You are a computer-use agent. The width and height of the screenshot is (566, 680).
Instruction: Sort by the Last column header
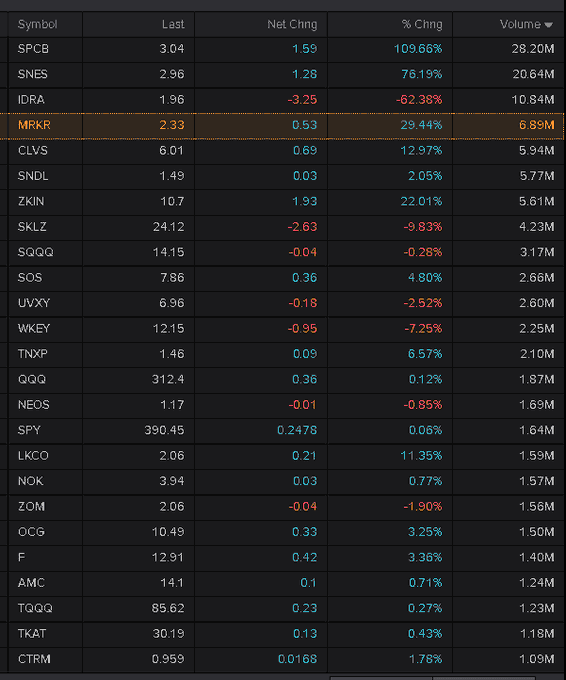[173, 24]
